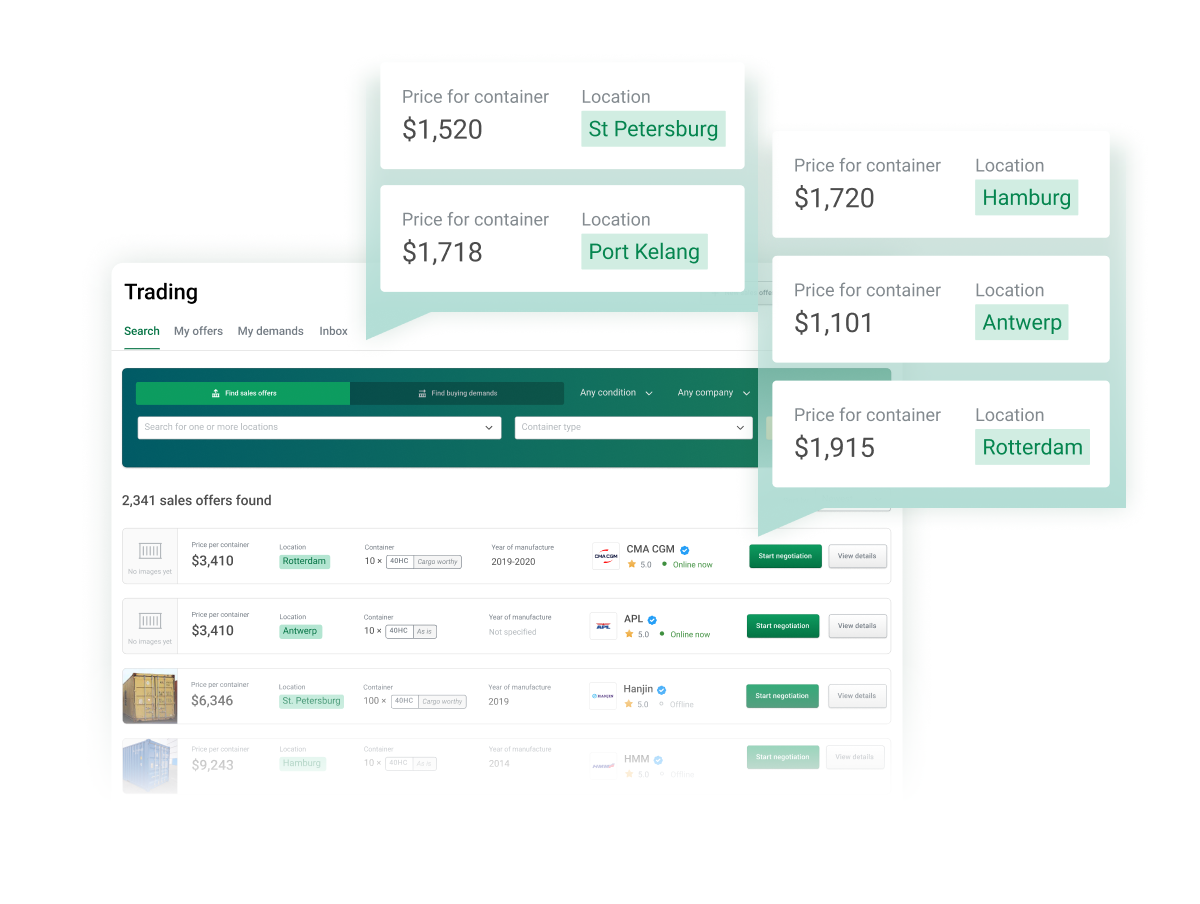This screenshot has height=904, width=1200.
Task: View details of Hanjin offer
Action: 857,696
